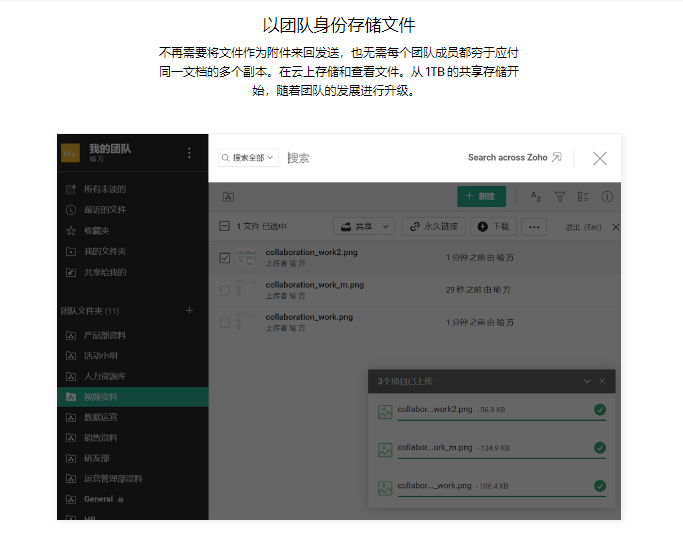Check the collaboration_work.png checkbox
Image resolution: width=683 pixels, height=543 pixels.
pos(225,323)
